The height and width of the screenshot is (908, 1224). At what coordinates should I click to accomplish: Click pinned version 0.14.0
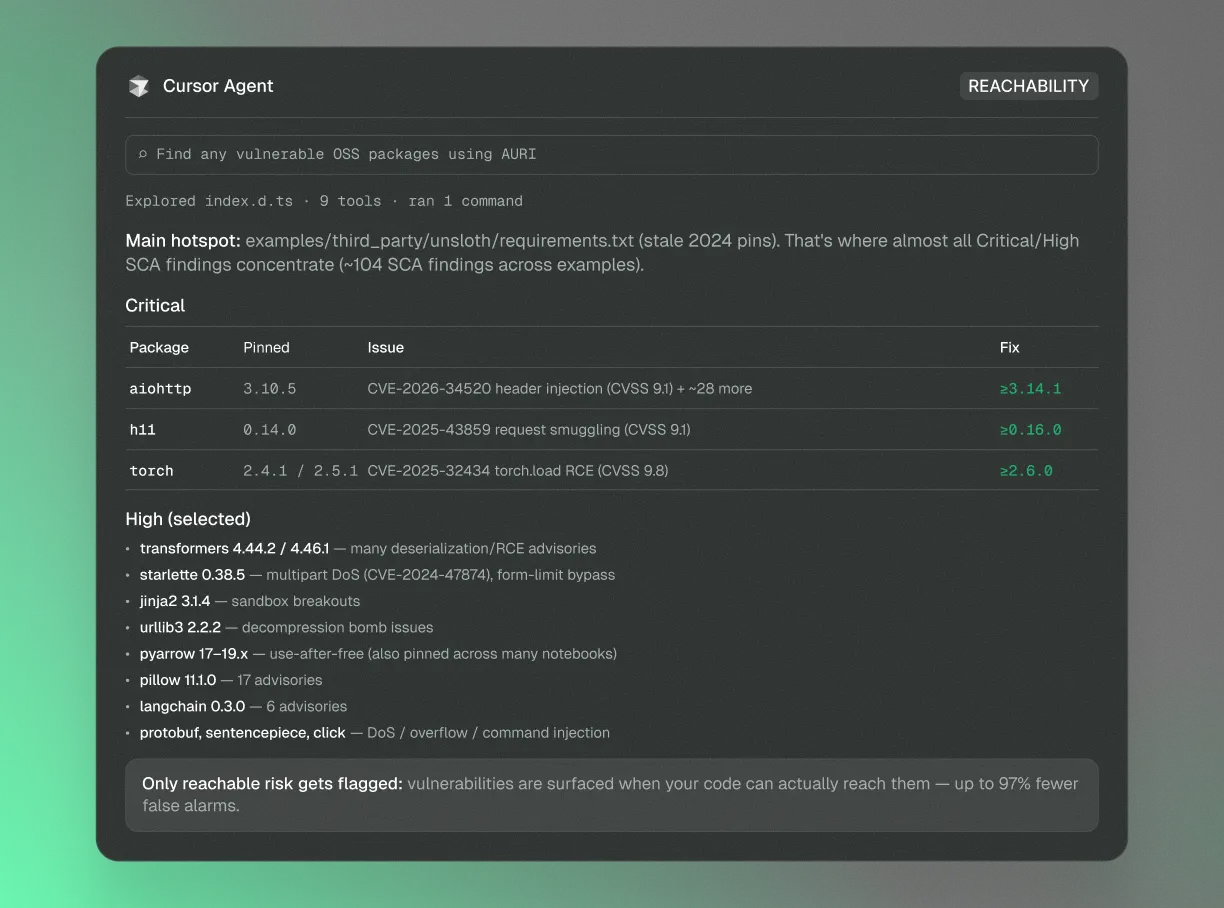coord(270,430)
